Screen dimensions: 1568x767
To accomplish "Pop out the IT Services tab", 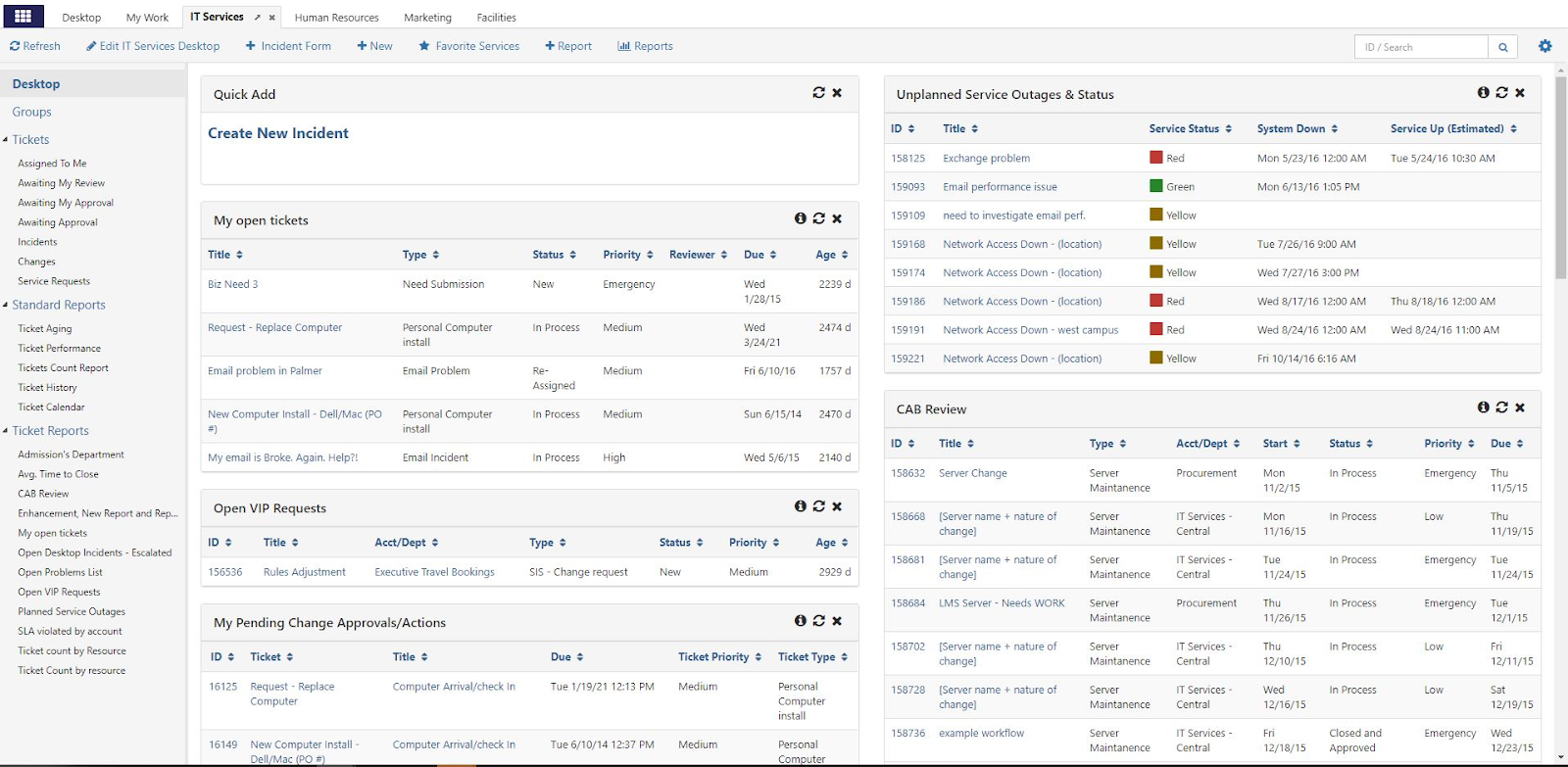I will 258,18.
